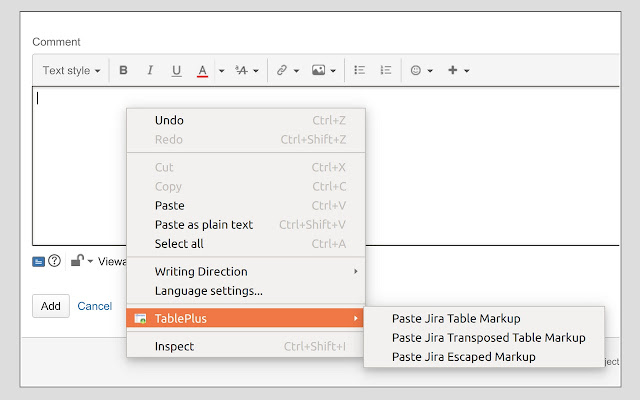
Task: Open emoticon picker smiley icon
Action: click(416, 70)
